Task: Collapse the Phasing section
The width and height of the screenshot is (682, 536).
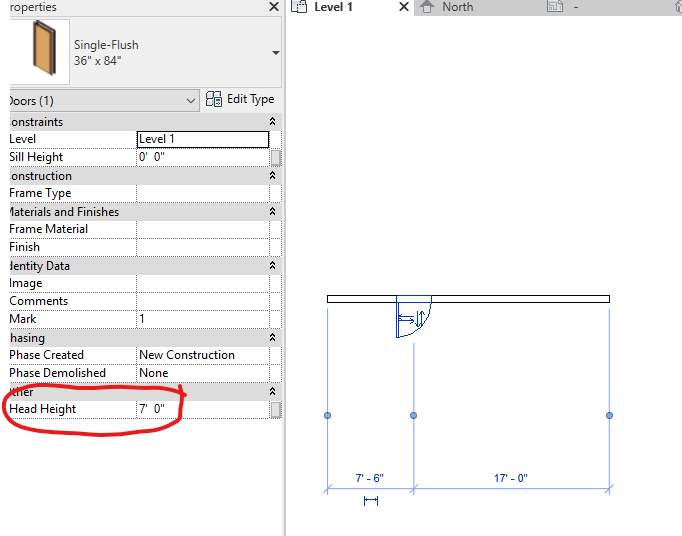Action: 272,337
